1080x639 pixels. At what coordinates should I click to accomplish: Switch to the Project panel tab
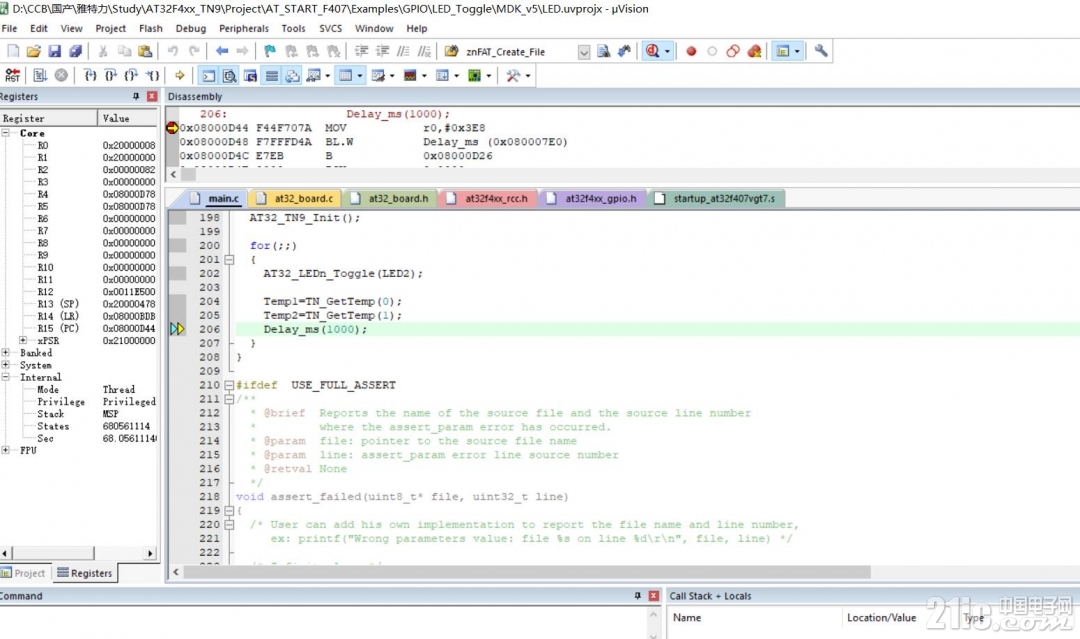(x=23, y=573)
